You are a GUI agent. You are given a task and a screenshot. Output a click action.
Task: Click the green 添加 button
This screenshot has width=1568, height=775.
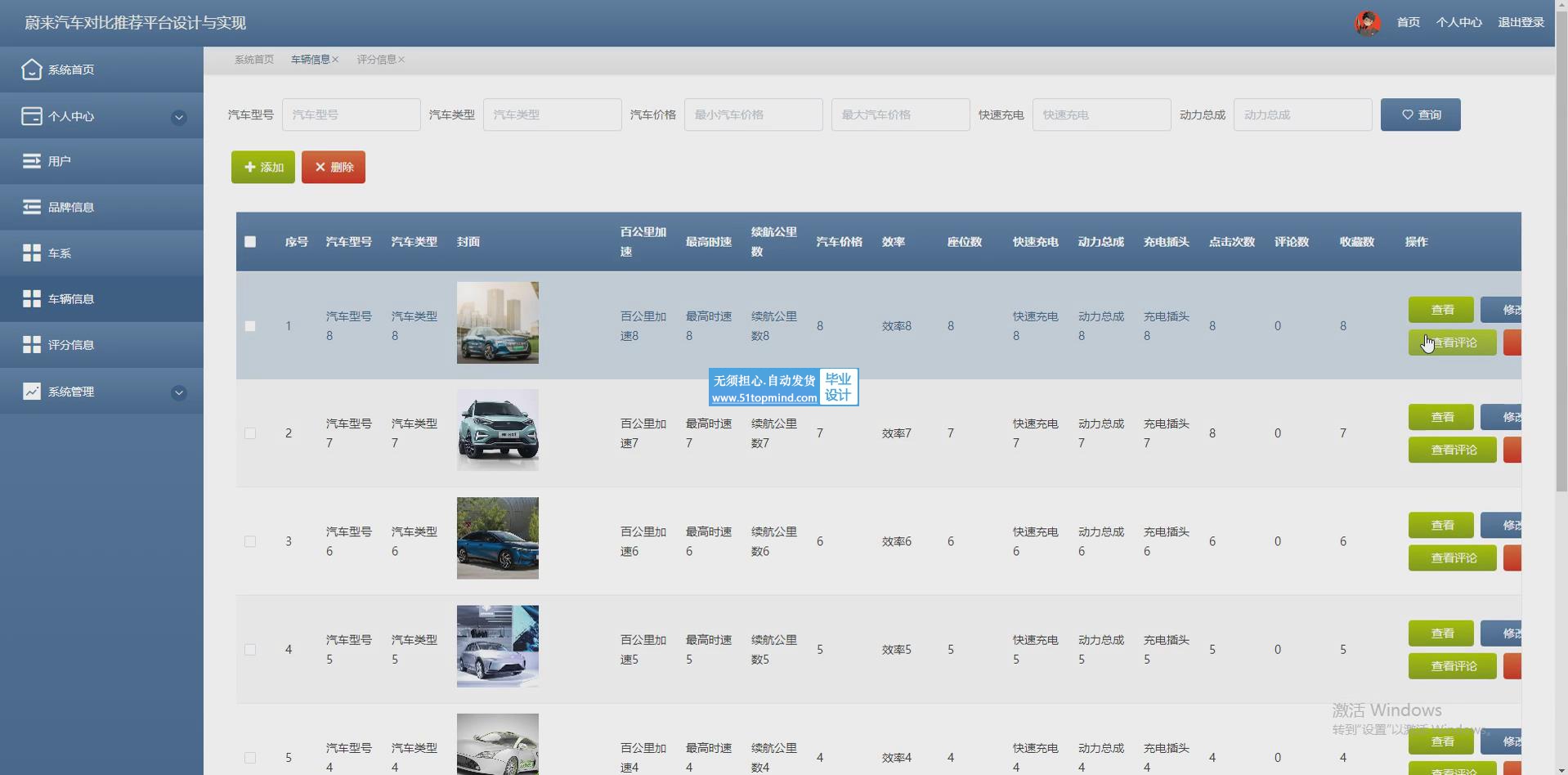[x=263, y=167]
